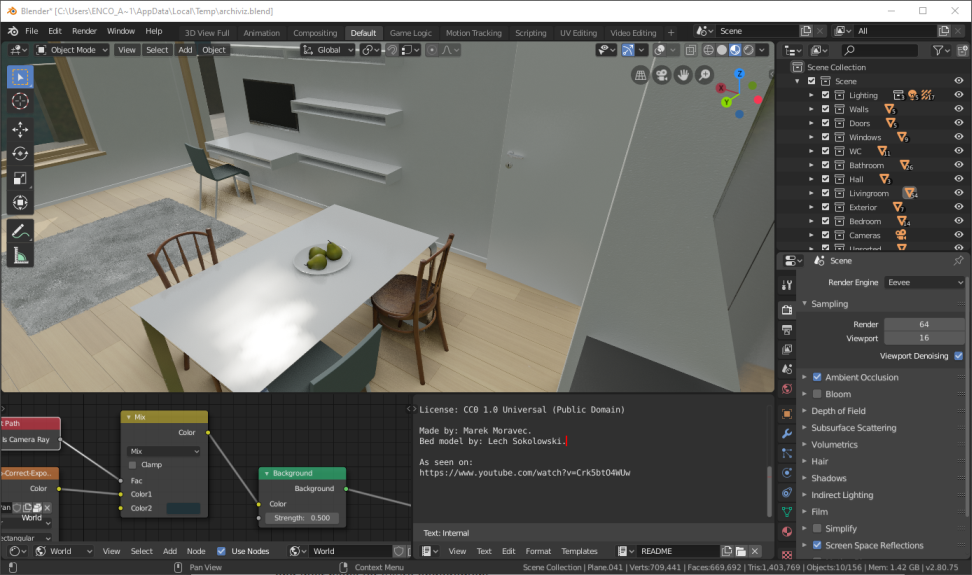Expand the Depth of Field panel

838,411
